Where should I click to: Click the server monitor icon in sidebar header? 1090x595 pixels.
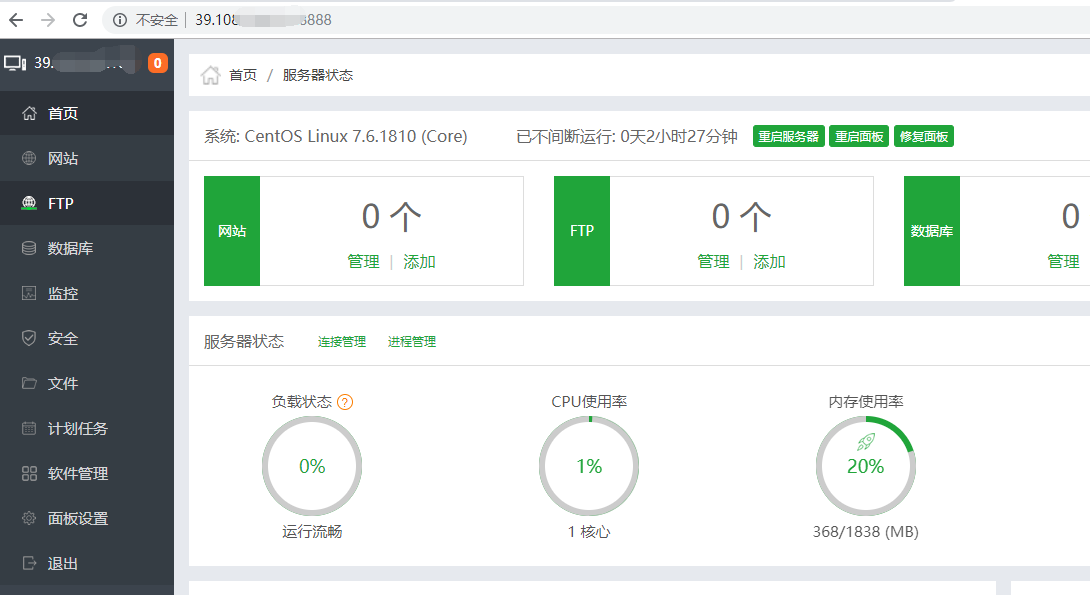pos(15,63)
